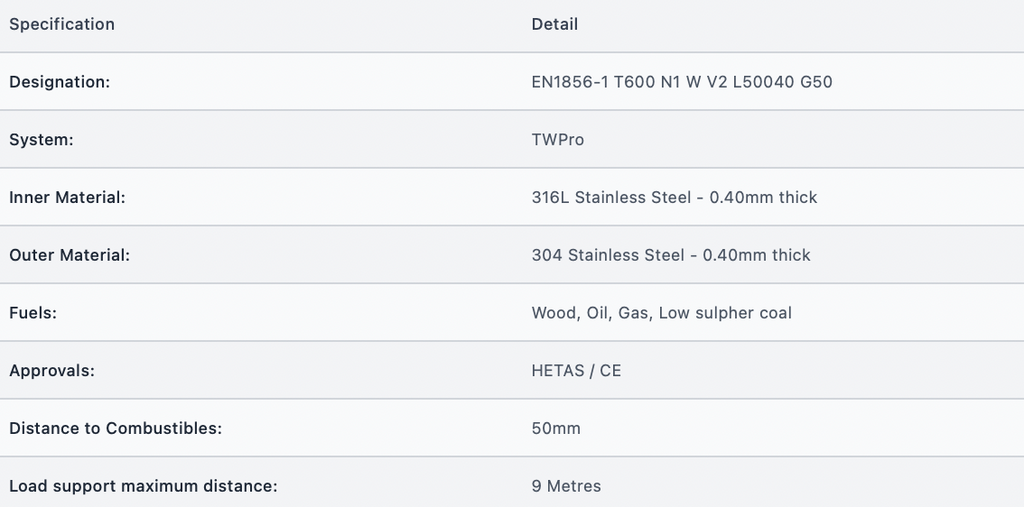Select the Approvals row label

point(52,370)
